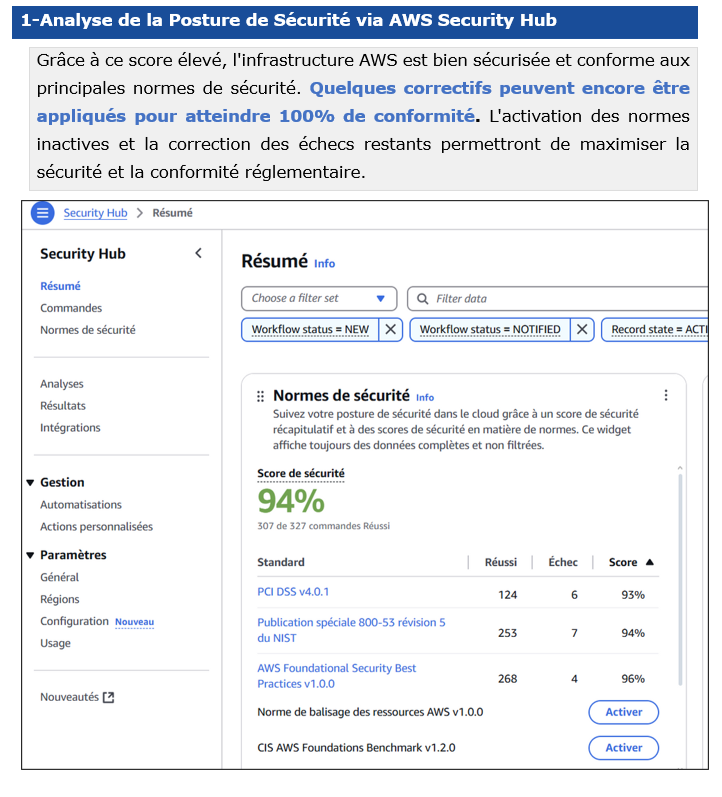Collapse the Paramètres section
Viewport: 722px width, 797px height.
click(30, 555)
